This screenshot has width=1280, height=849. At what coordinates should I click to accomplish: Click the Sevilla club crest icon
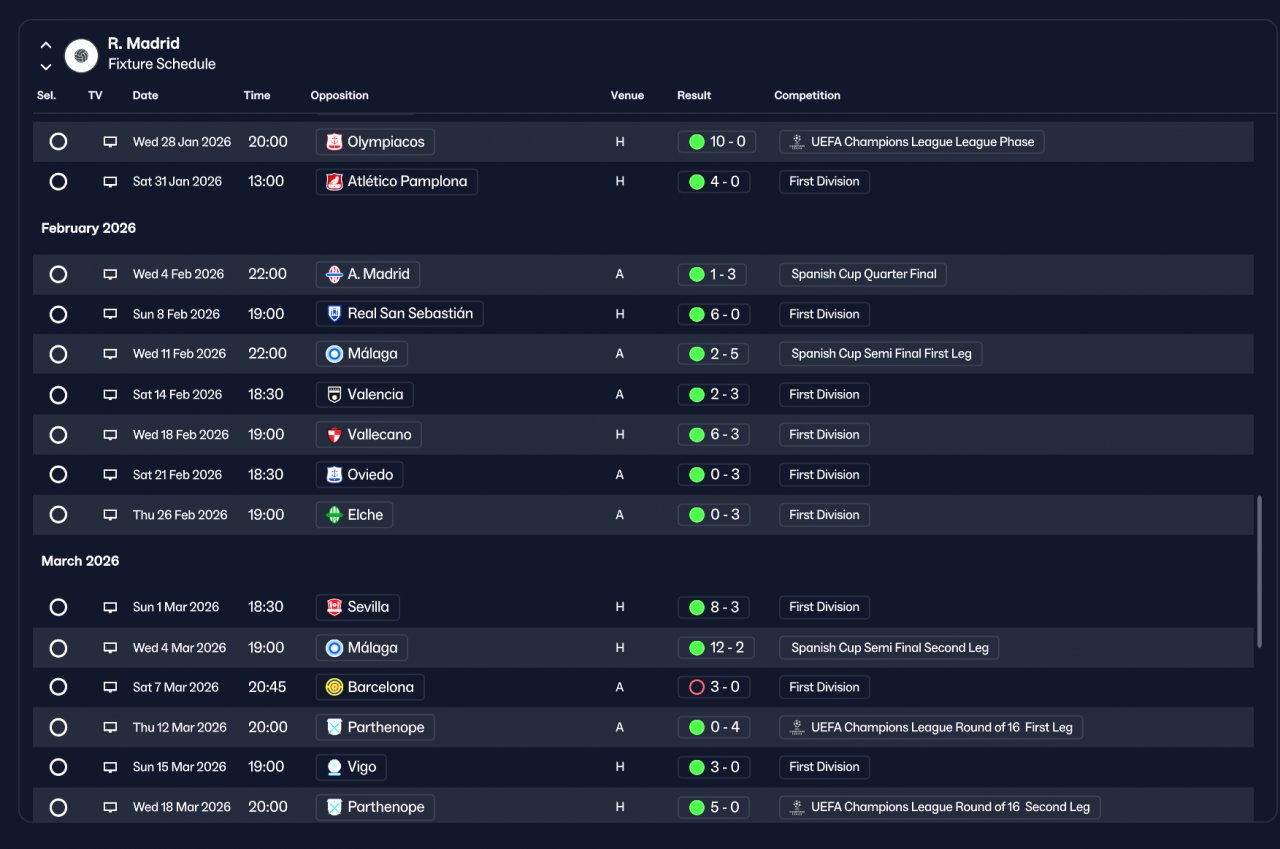pyautogui.click(x=335, y=607)
